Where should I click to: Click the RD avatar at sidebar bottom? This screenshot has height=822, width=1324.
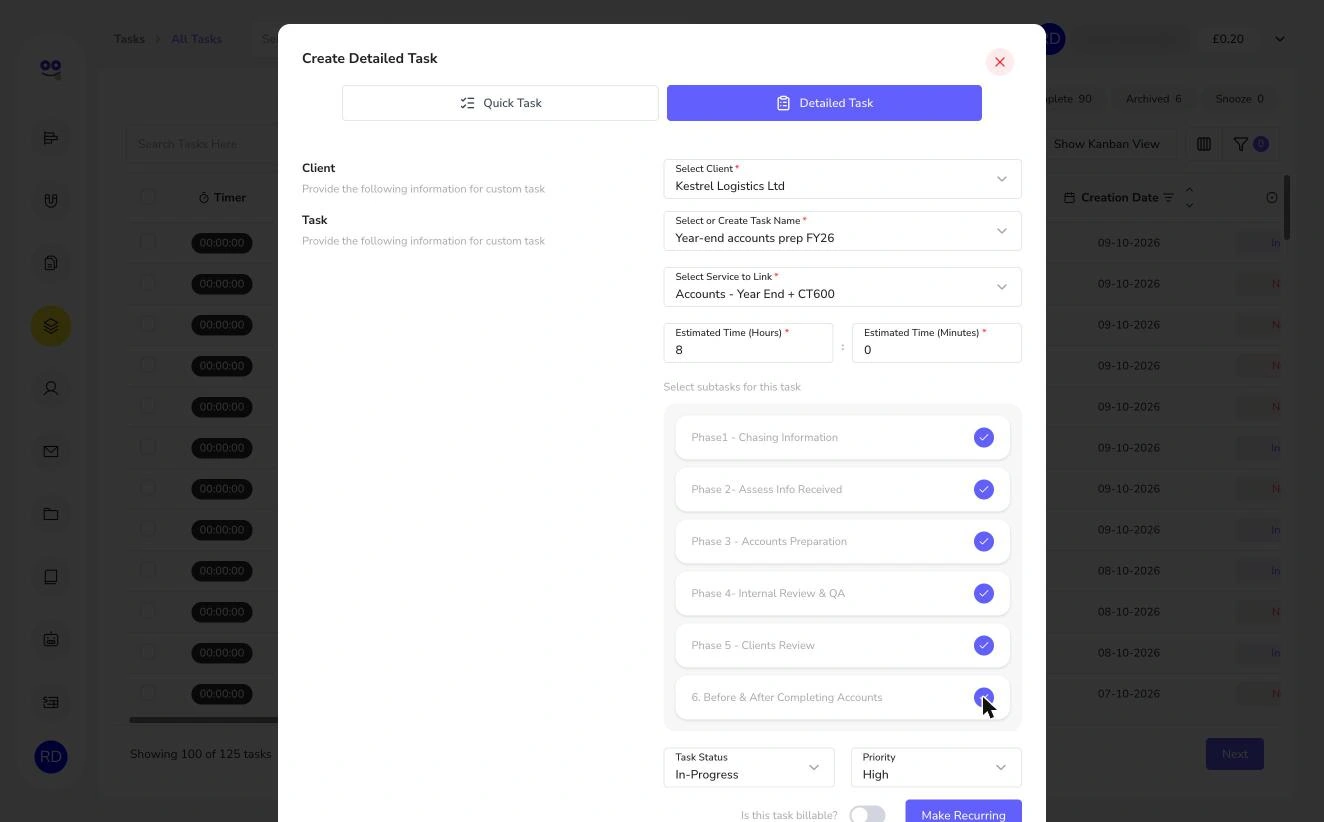(51, 757)
